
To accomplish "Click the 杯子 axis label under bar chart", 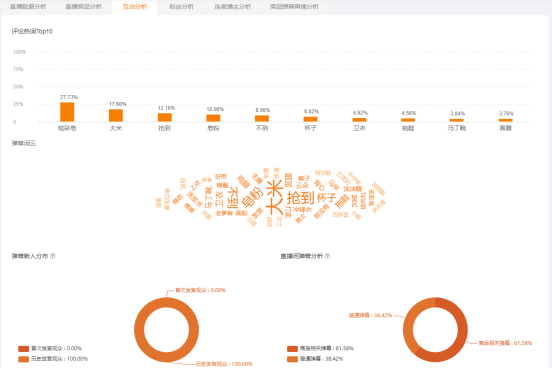I will pyautogui.click(x=310, y=128).
